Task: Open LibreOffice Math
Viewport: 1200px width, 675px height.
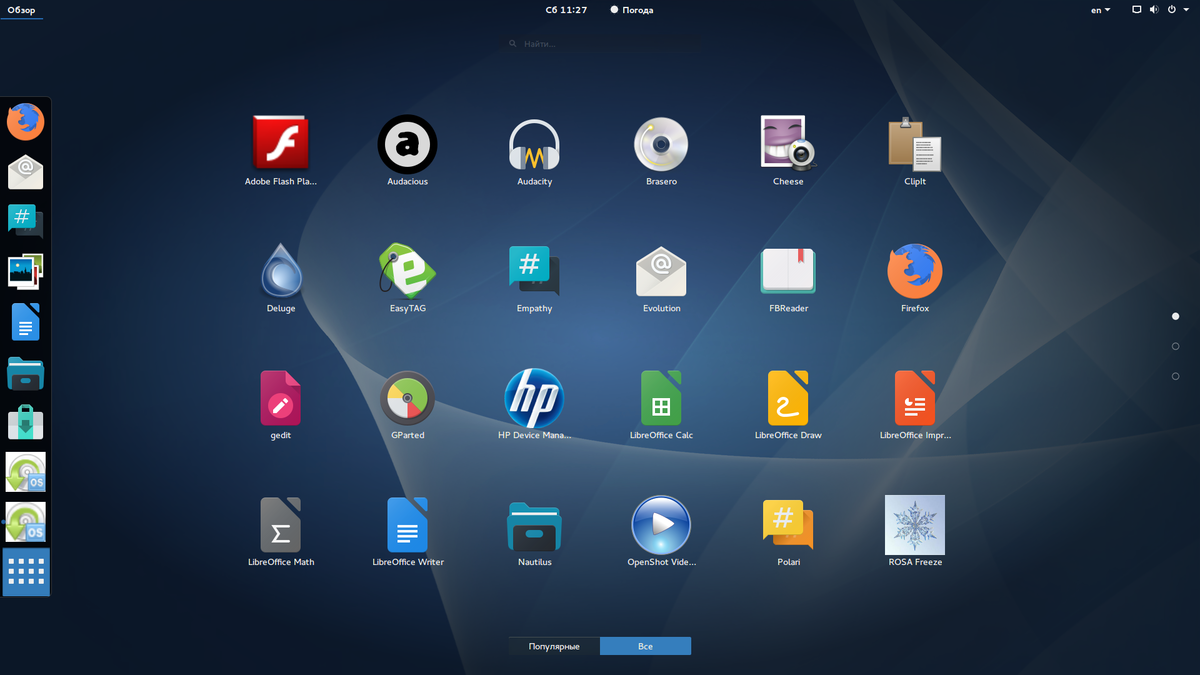Action: (x=281, y=525)
